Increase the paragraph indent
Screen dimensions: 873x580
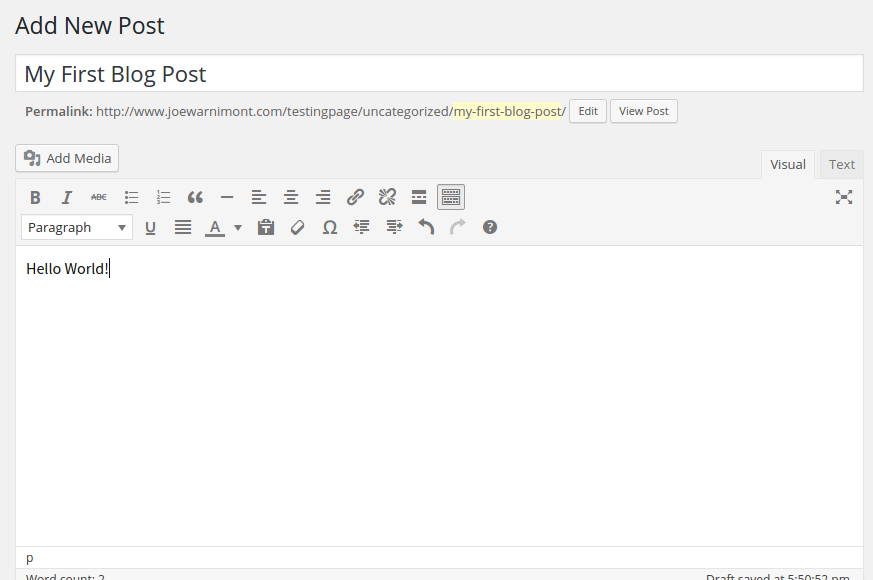[x=394, y=227]
